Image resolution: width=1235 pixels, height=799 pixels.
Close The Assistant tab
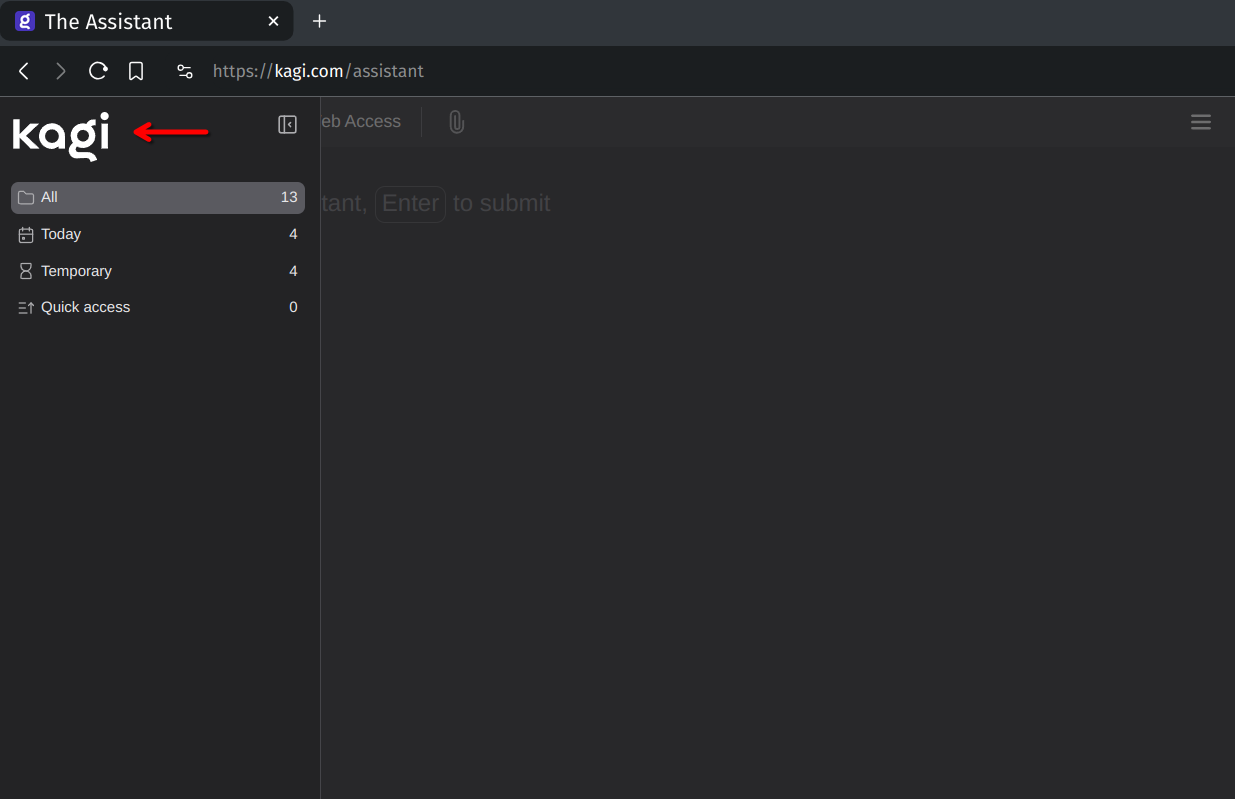tap(273, 21)
